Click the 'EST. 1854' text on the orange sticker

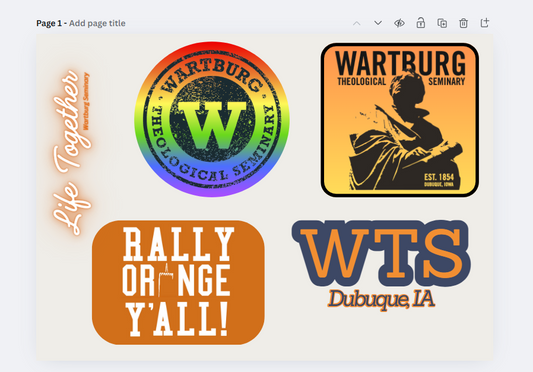(x=439, y=177)
